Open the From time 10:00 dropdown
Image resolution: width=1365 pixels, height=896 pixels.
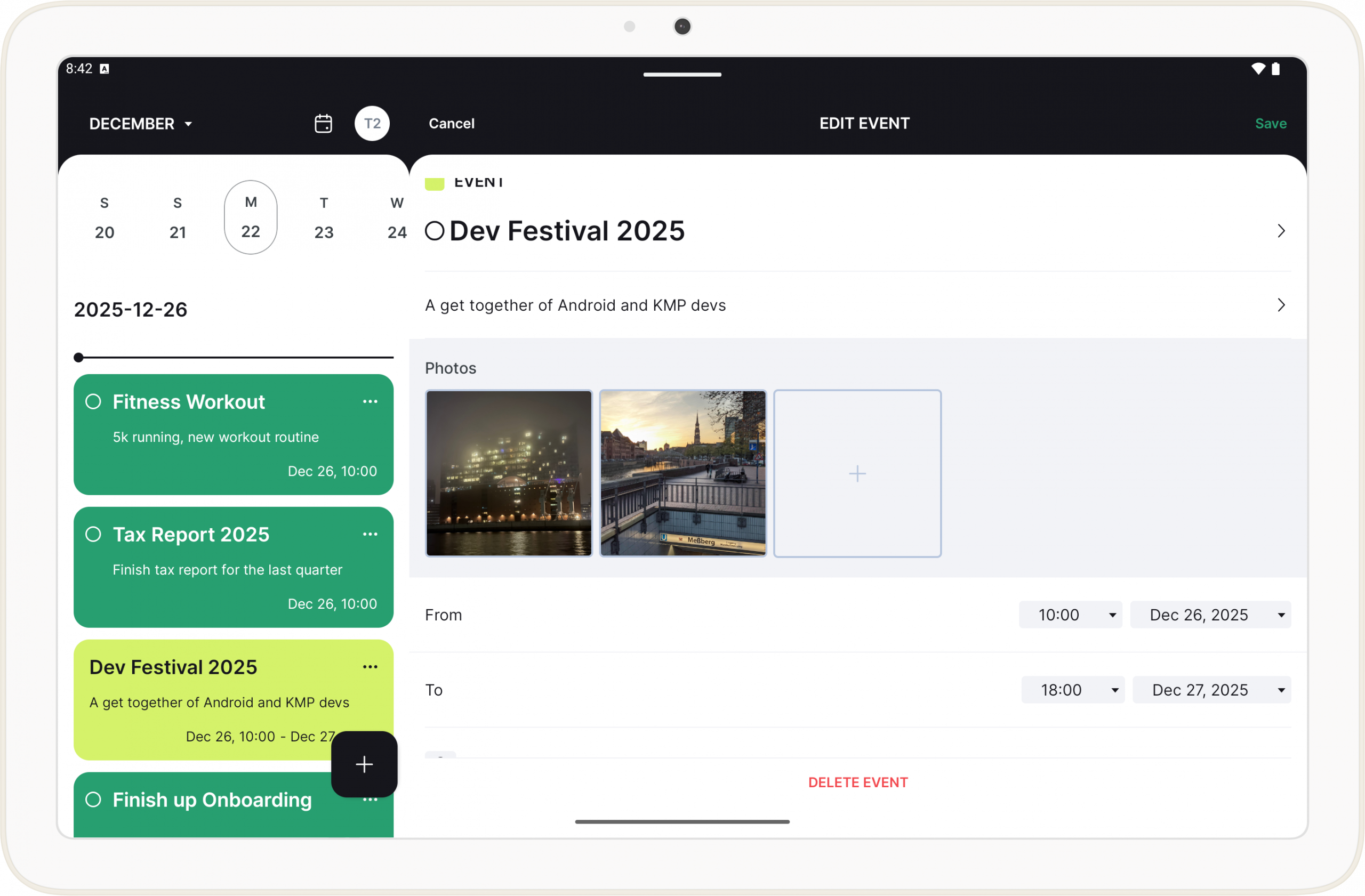[1070, 615]
